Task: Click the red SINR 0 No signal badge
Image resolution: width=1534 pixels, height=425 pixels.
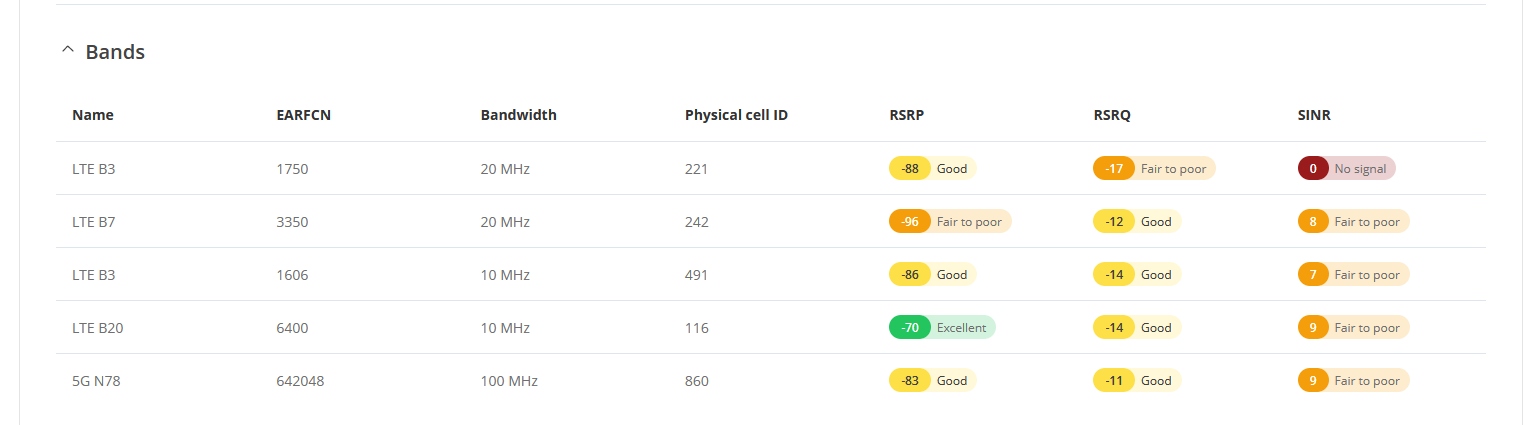Action: (x=1346, y=168)
